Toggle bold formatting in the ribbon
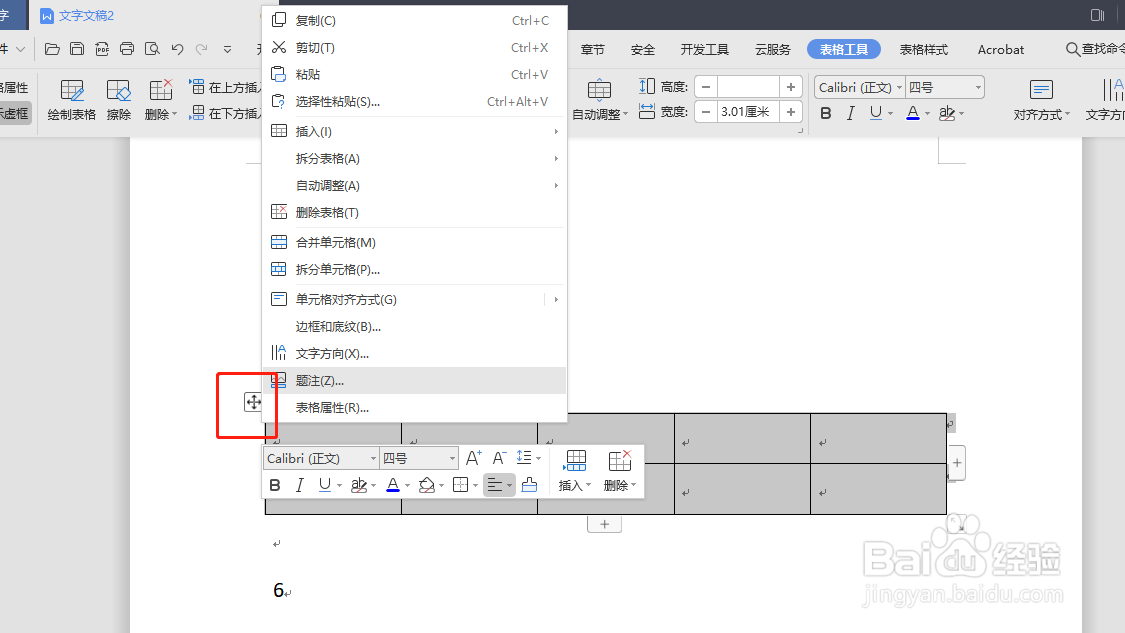Screen dimensions: 1125x633 [824, 112]
